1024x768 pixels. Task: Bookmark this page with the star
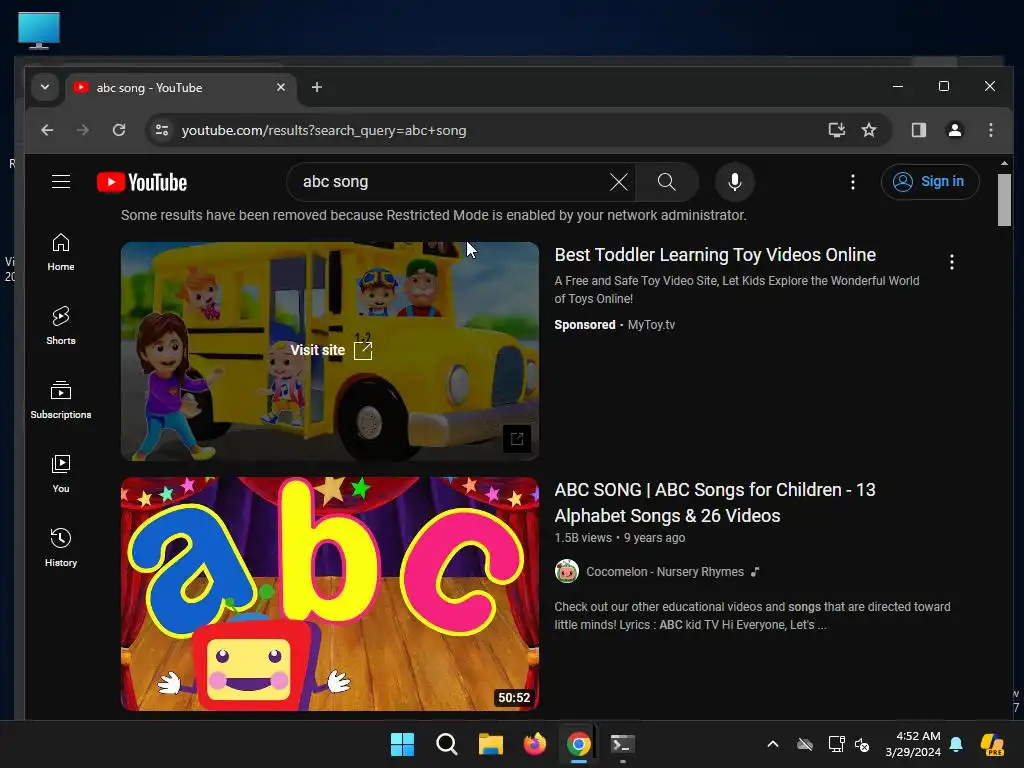click(869, 130)
